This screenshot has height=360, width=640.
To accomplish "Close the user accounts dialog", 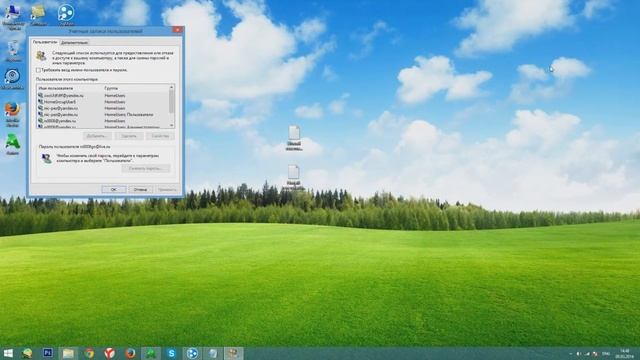I will 177,30.
